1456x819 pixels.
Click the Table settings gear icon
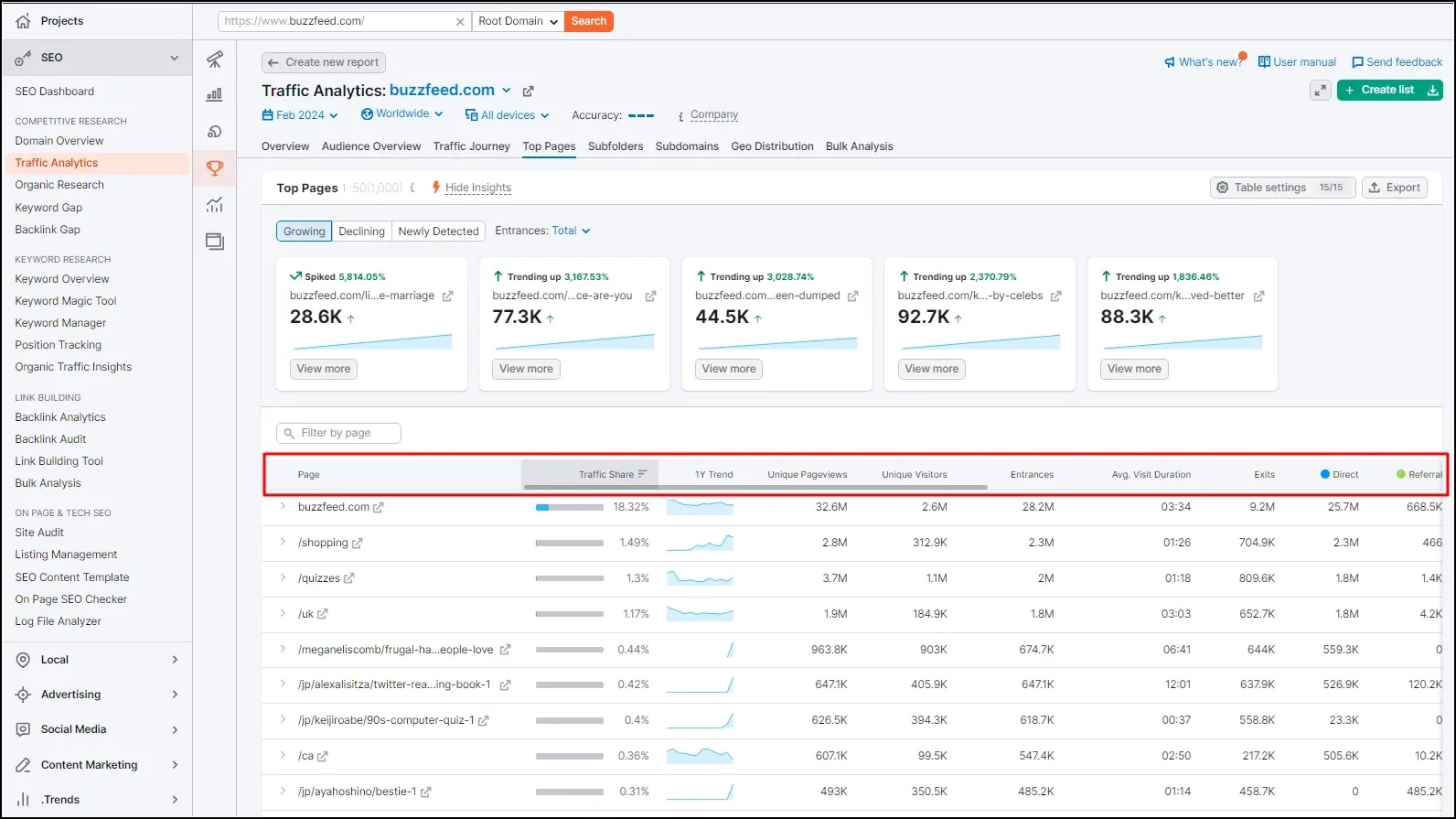pos(1222,188)
